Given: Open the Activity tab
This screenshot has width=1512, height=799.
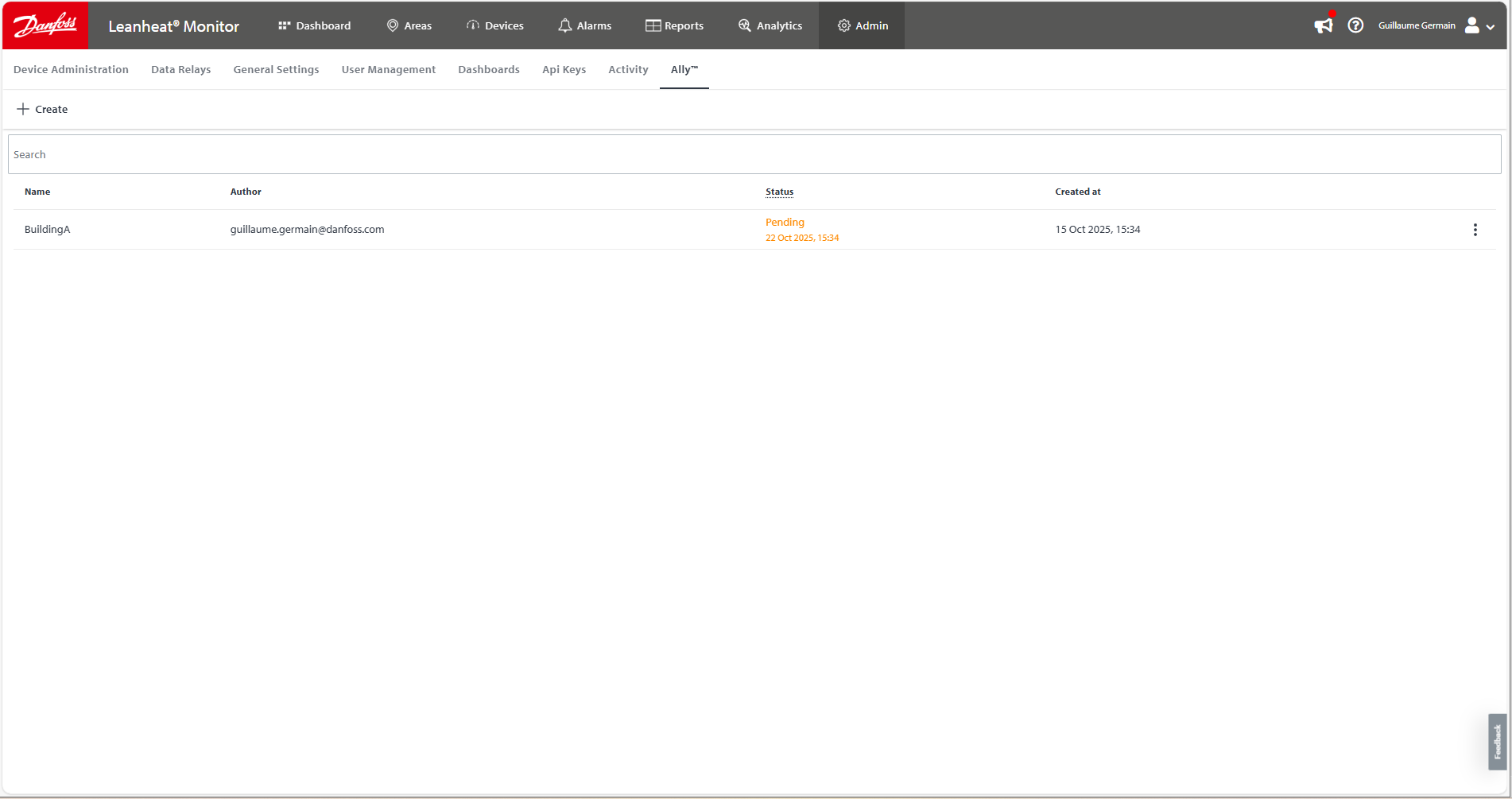Looking at the screenshot, I should 628,70.
